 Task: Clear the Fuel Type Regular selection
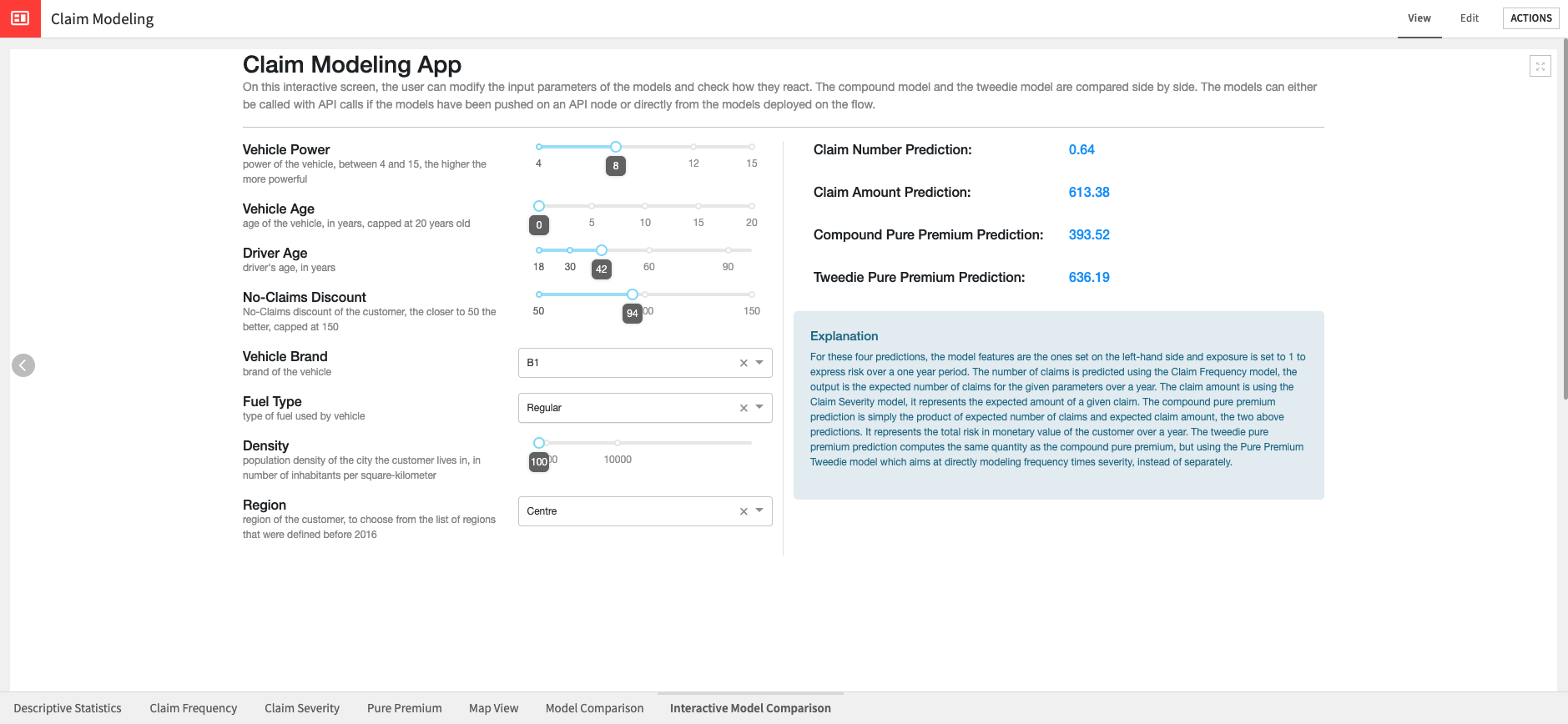(x=744, y=408)
